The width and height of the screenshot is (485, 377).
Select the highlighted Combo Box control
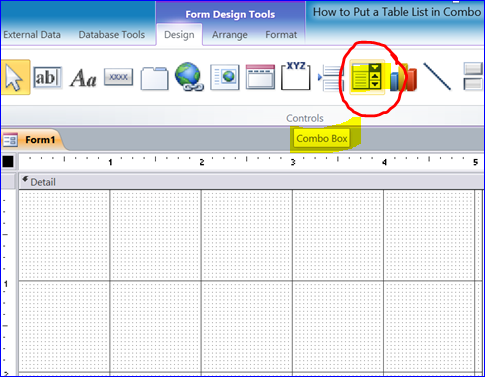pyautogui.click(x=367, y=77)
